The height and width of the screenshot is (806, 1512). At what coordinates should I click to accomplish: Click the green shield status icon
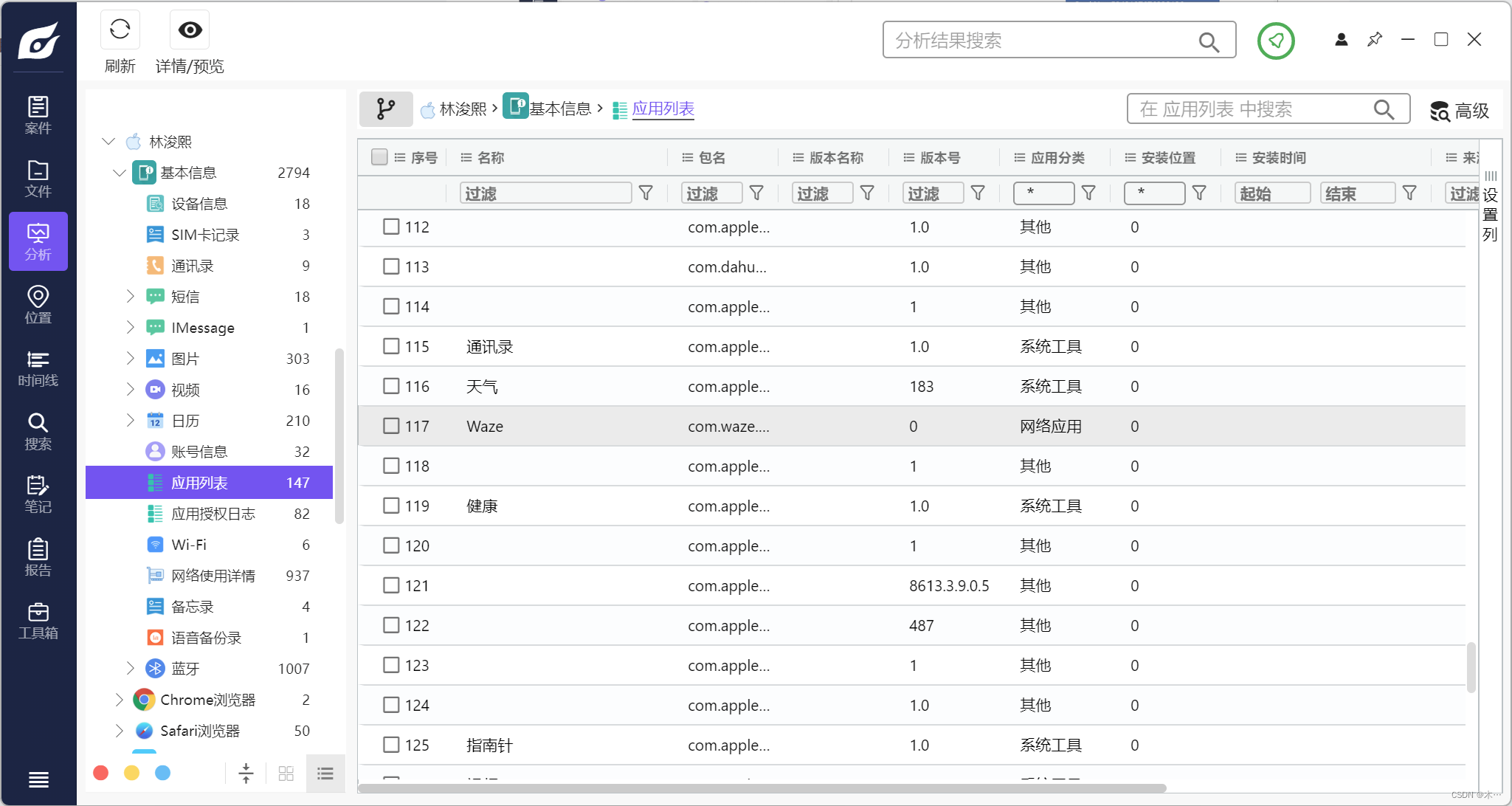pos(1276,41)
